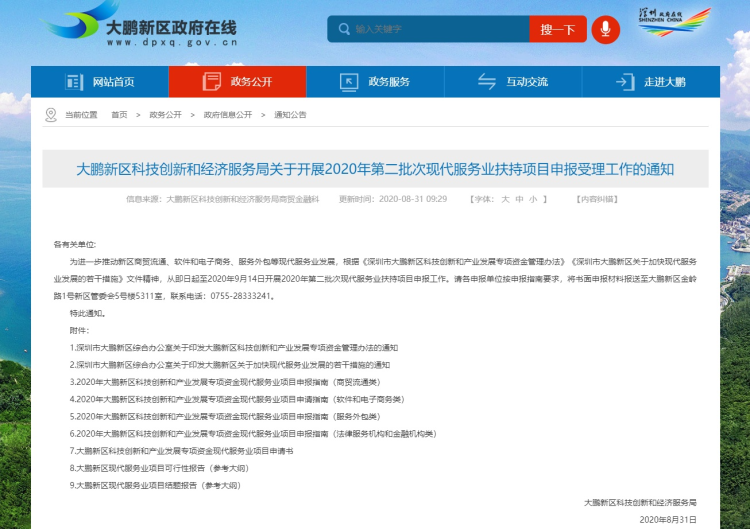
Task: Click the www.dpxq.gov.cn site address text
Action: 172,43
